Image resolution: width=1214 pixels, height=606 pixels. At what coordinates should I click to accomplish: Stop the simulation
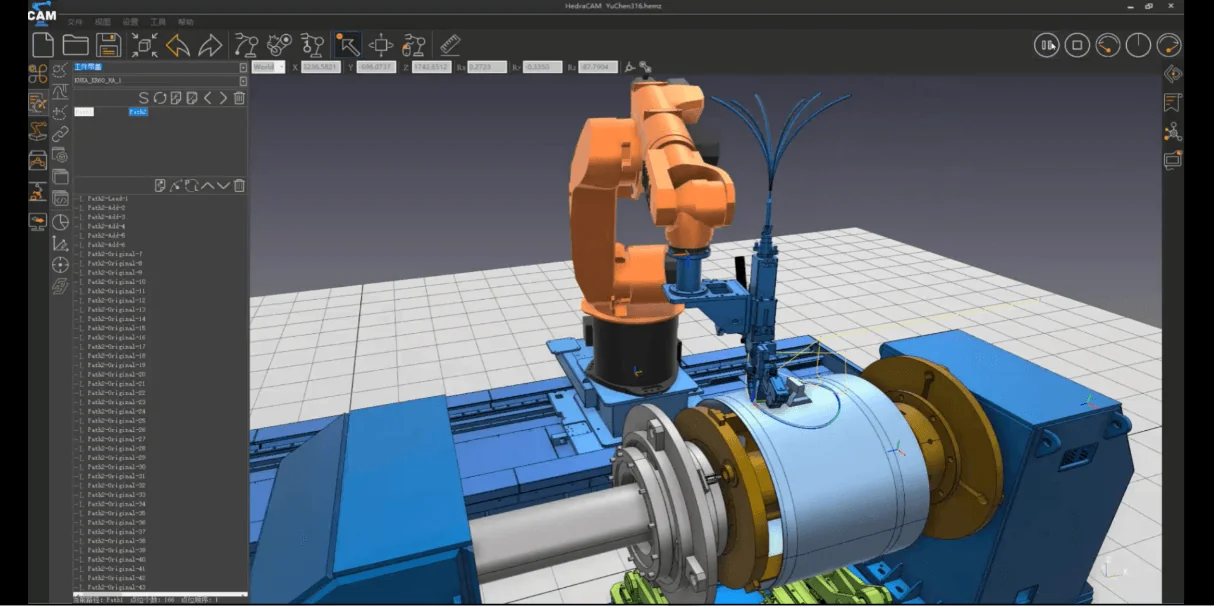(x=1077, y=45)
